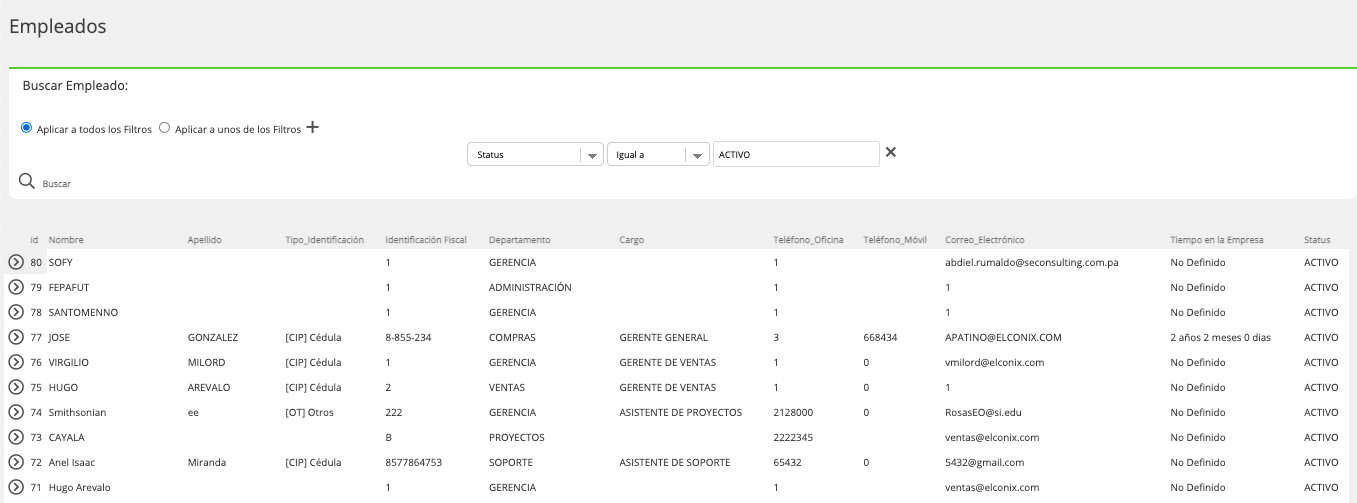Screen dimensions: 1357x503
Task: Sort by the Status column header
Action: click(1317, 240)
